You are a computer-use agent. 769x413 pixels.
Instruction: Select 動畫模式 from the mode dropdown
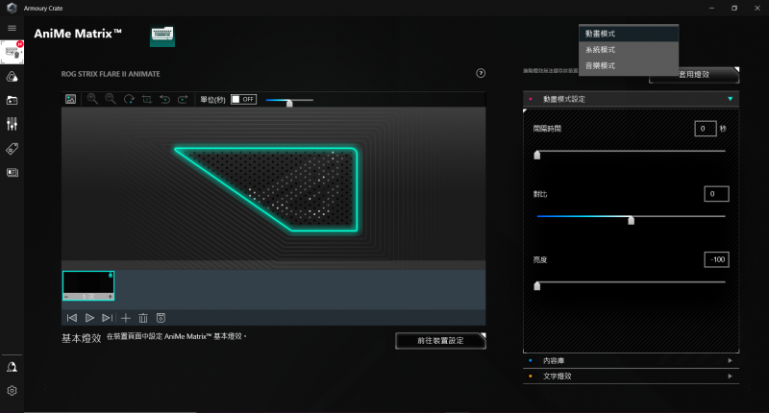pyautogui.click(x=629, y=34)
